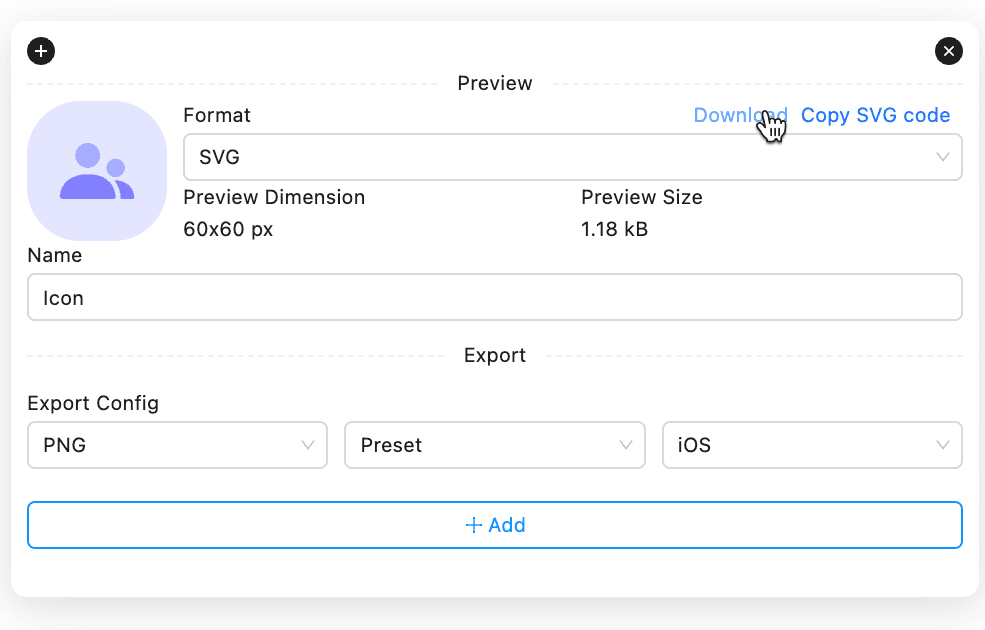Focus the Name input field containing Icon
Screen dimensions: 985x630
tap(494, 297)
